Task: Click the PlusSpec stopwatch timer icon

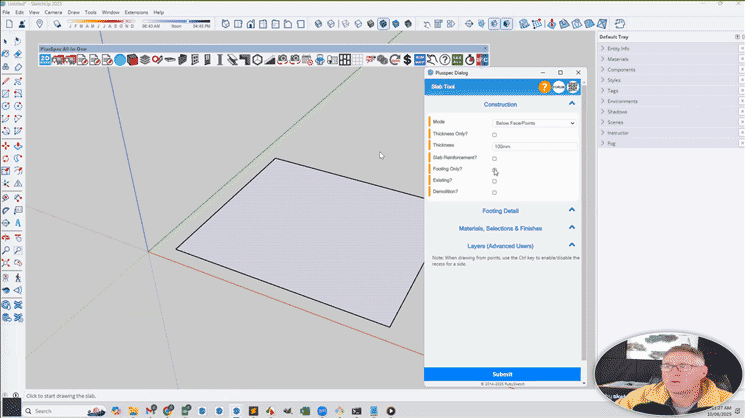Action: (x=469, y=59)
